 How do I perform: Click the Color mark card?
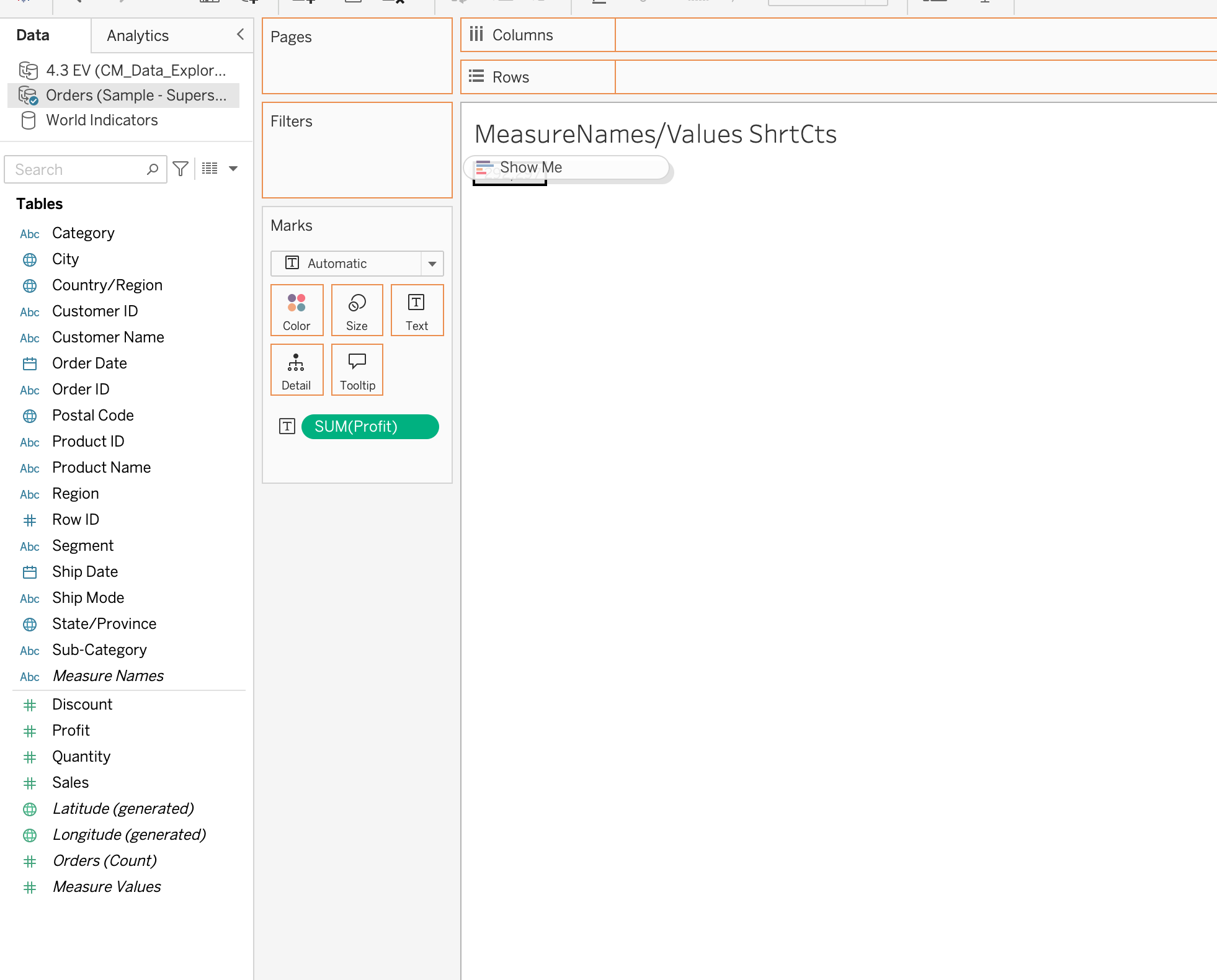click(x=296, y=310)
